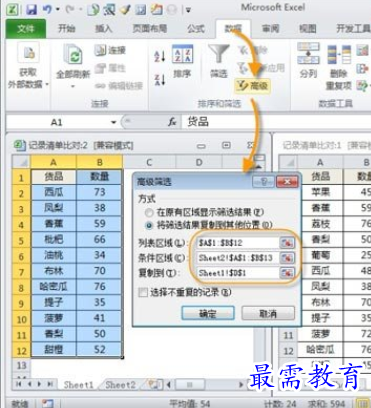Select column A header in right workbook
Viewport: 371px width, 408px height.
tap(320, 162)
